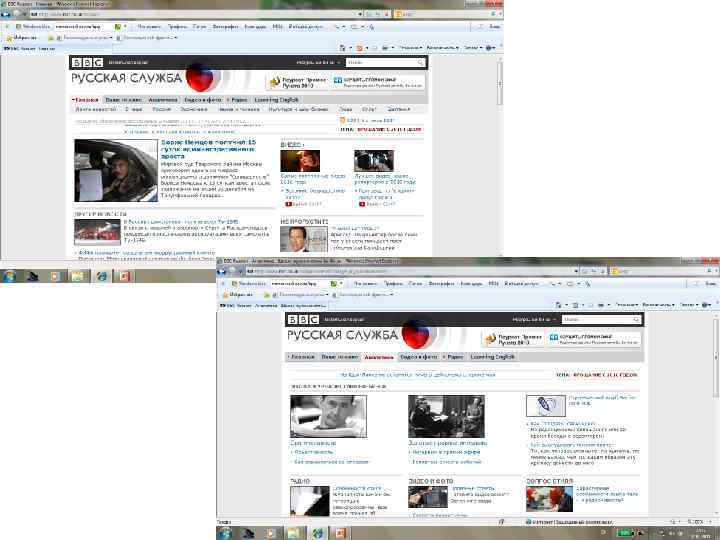This screenshot has height=540, width=720.
Task: Click Home icon in bottom window command bar
Action: coord(558,305)
